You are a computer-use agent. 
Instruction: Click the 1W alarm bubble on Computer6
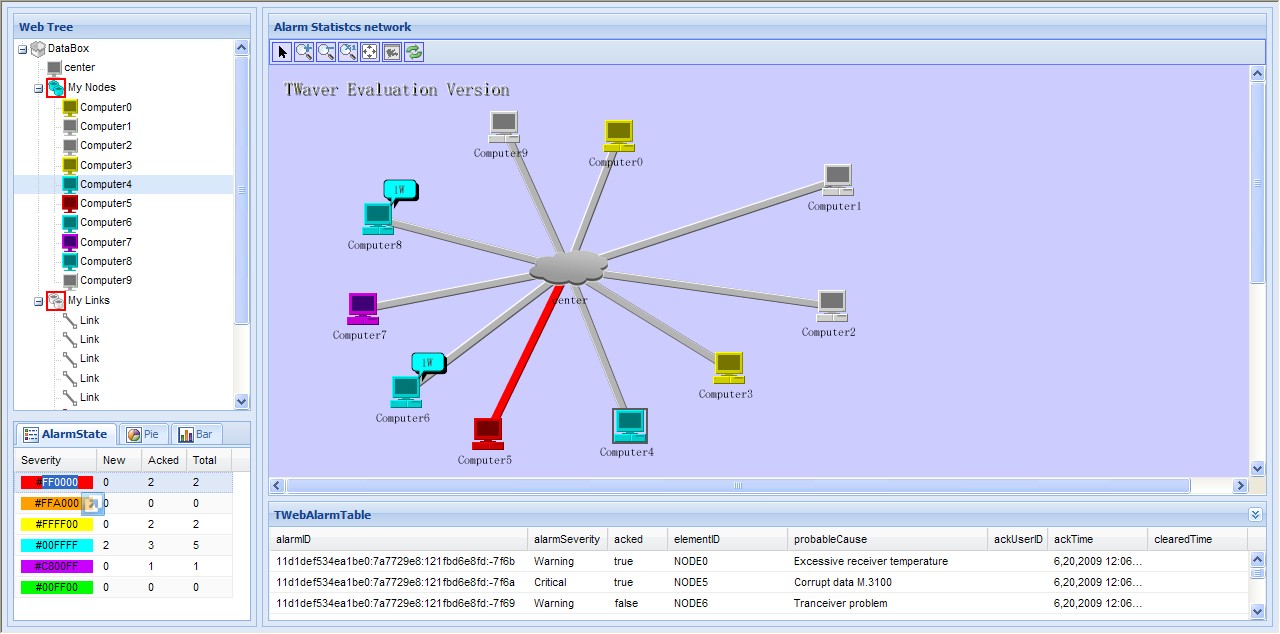(x=428, y=365)
